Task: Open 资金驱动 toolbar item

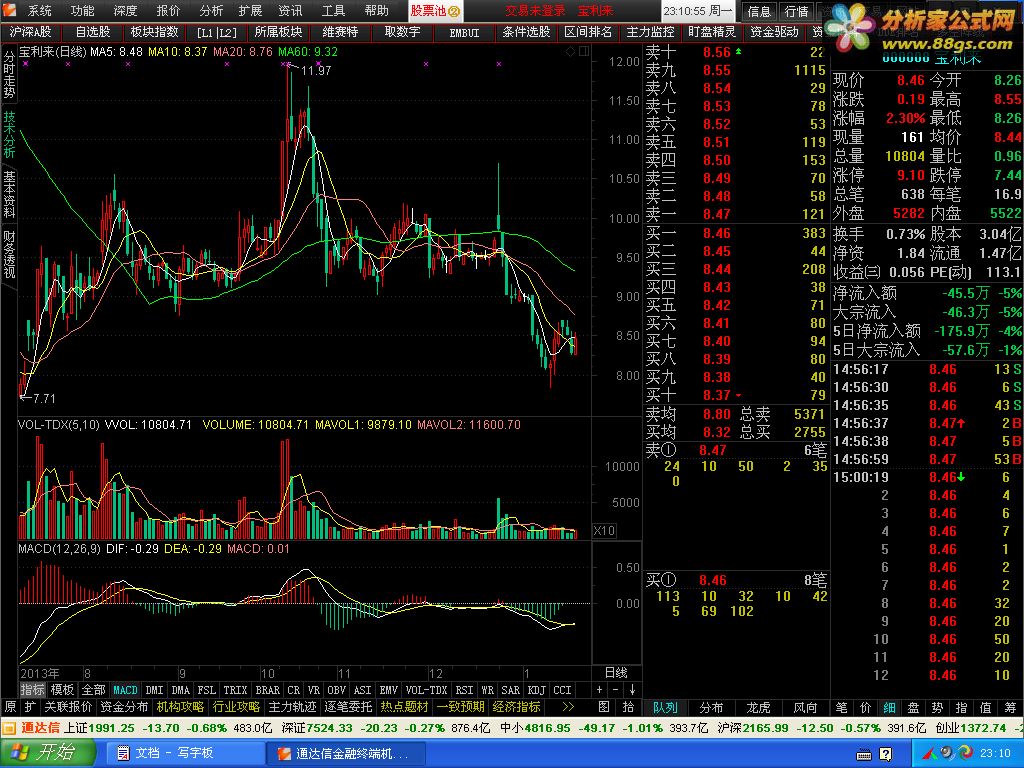Action: pyautogui.click(x=774, y=31)
